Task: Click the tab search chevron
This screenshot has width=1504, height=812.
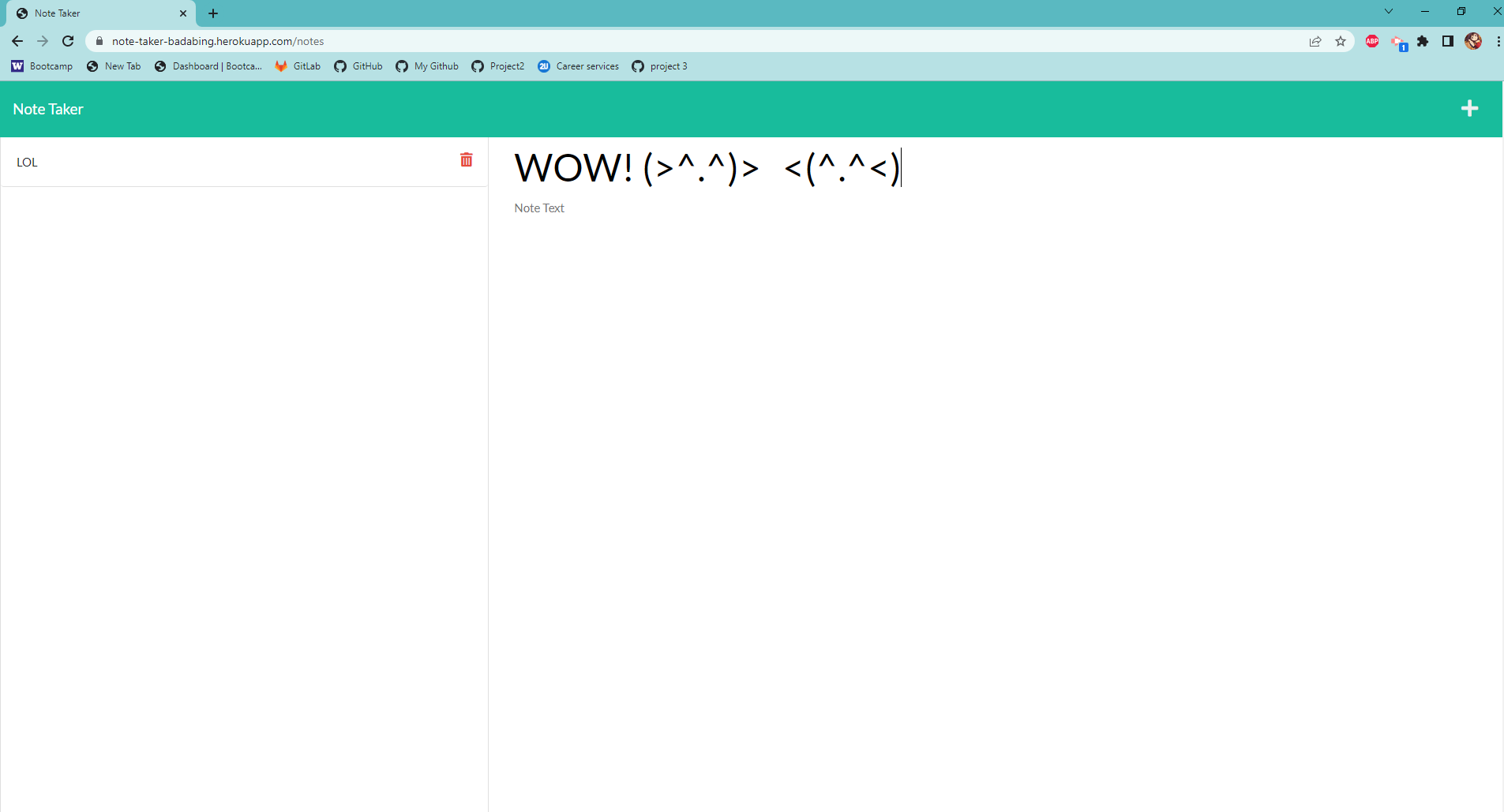Action: 1388,11
